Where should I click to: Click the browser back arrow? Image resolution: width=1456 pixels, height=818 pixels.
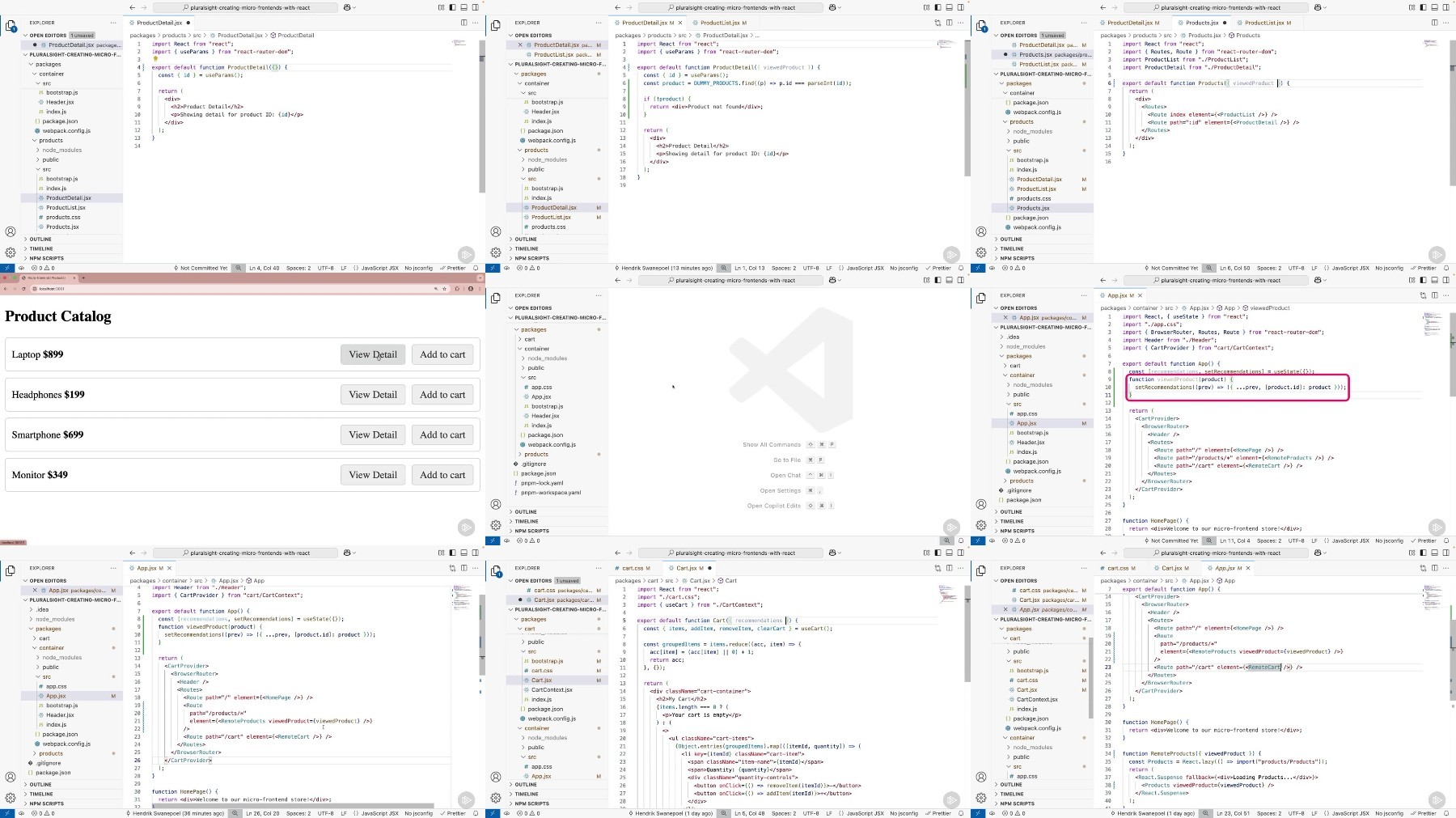[5, 289]
